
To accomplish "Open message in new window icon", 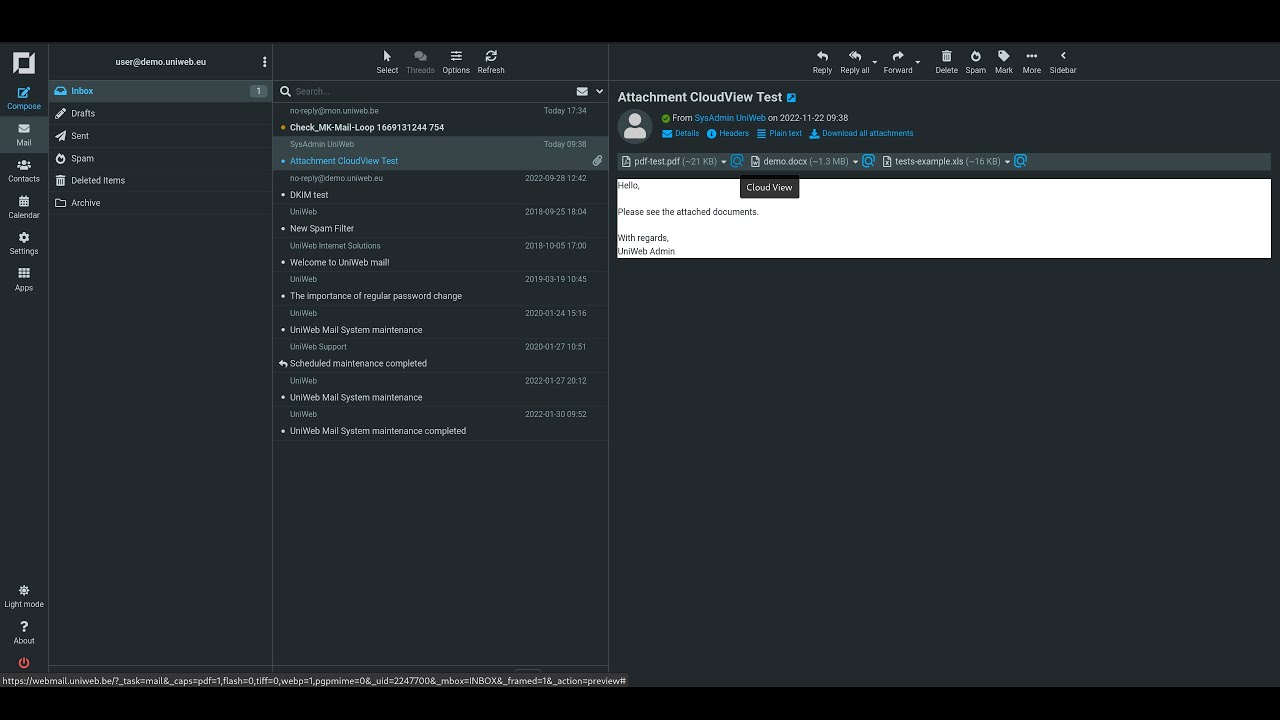I will click(792, 98).
